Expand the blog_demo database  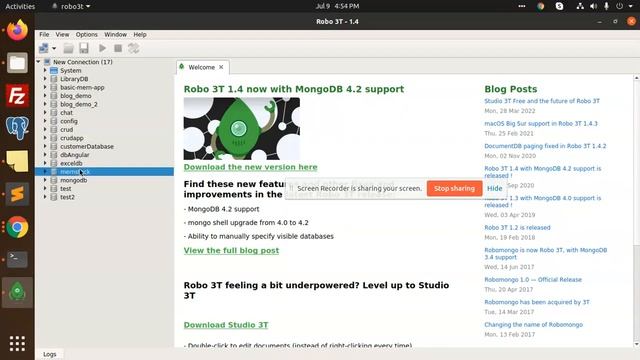[x=45, y=96]
